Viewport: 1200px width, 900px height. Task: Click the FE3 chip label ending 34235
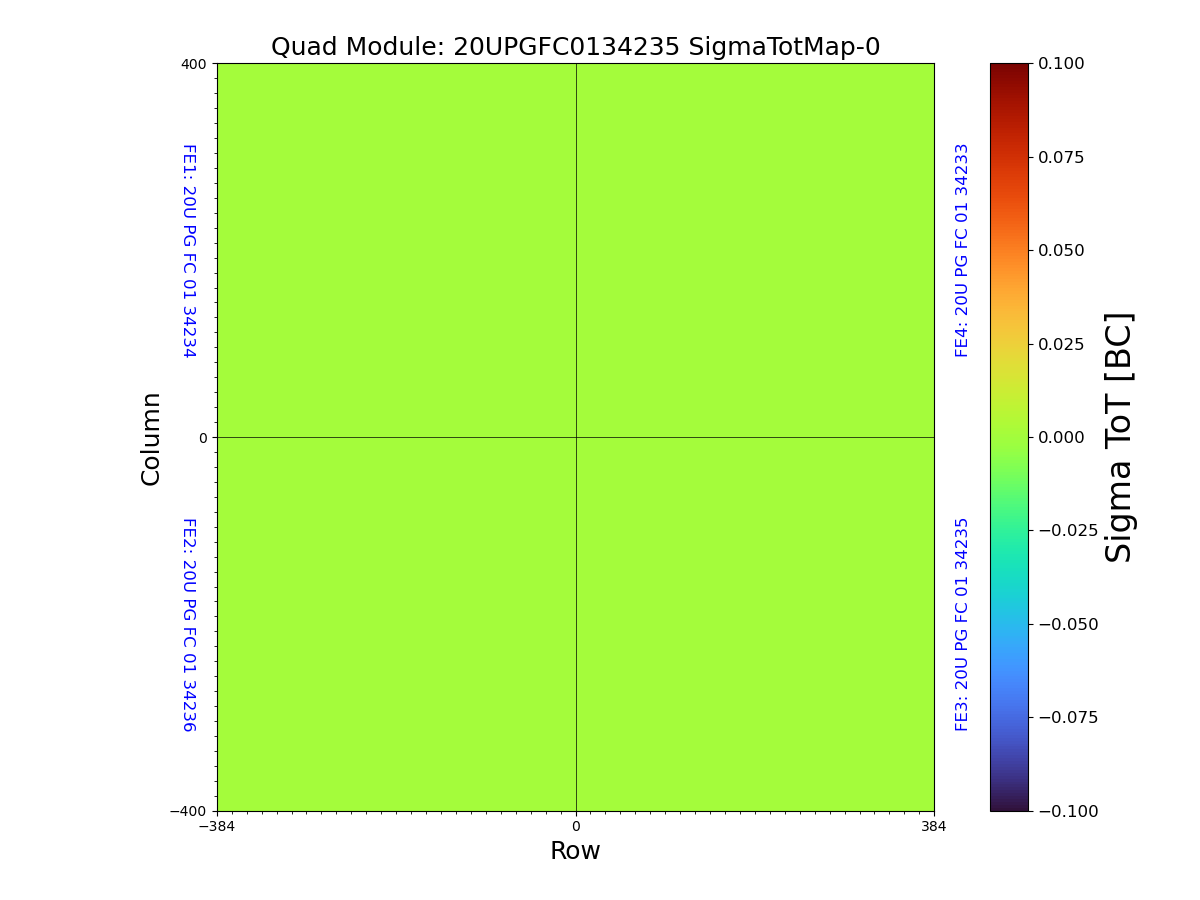[x=962, y=624]
